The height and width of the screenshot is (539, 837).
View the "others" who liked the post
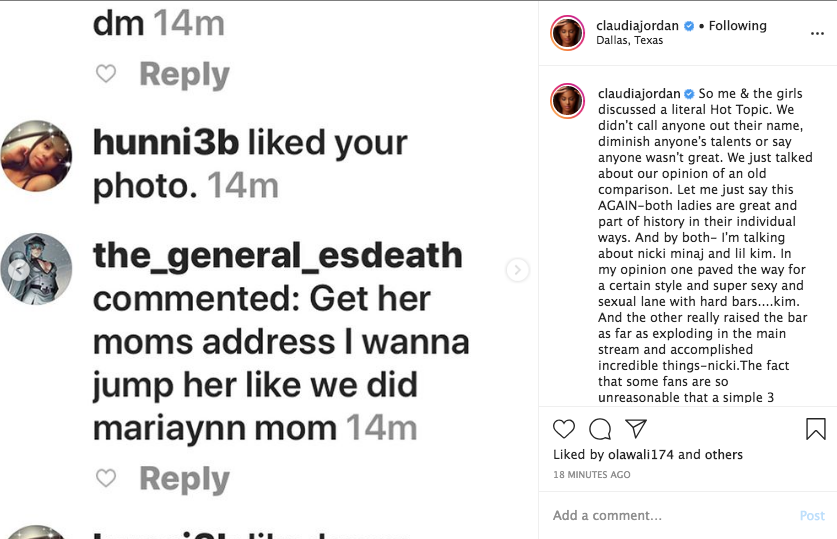(x=723, y=454)
